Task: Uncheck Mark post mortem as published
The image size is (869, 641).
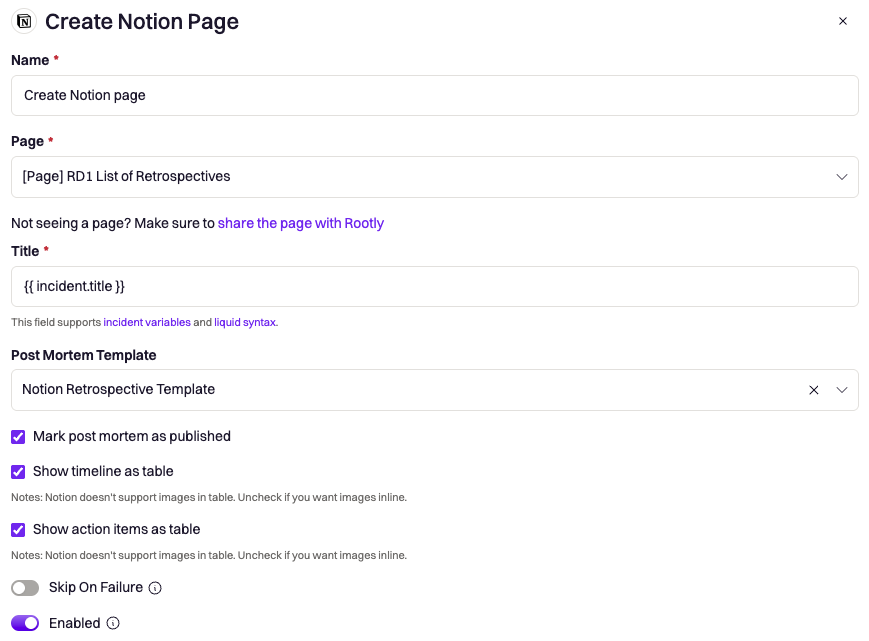Action: click(18, 437)
